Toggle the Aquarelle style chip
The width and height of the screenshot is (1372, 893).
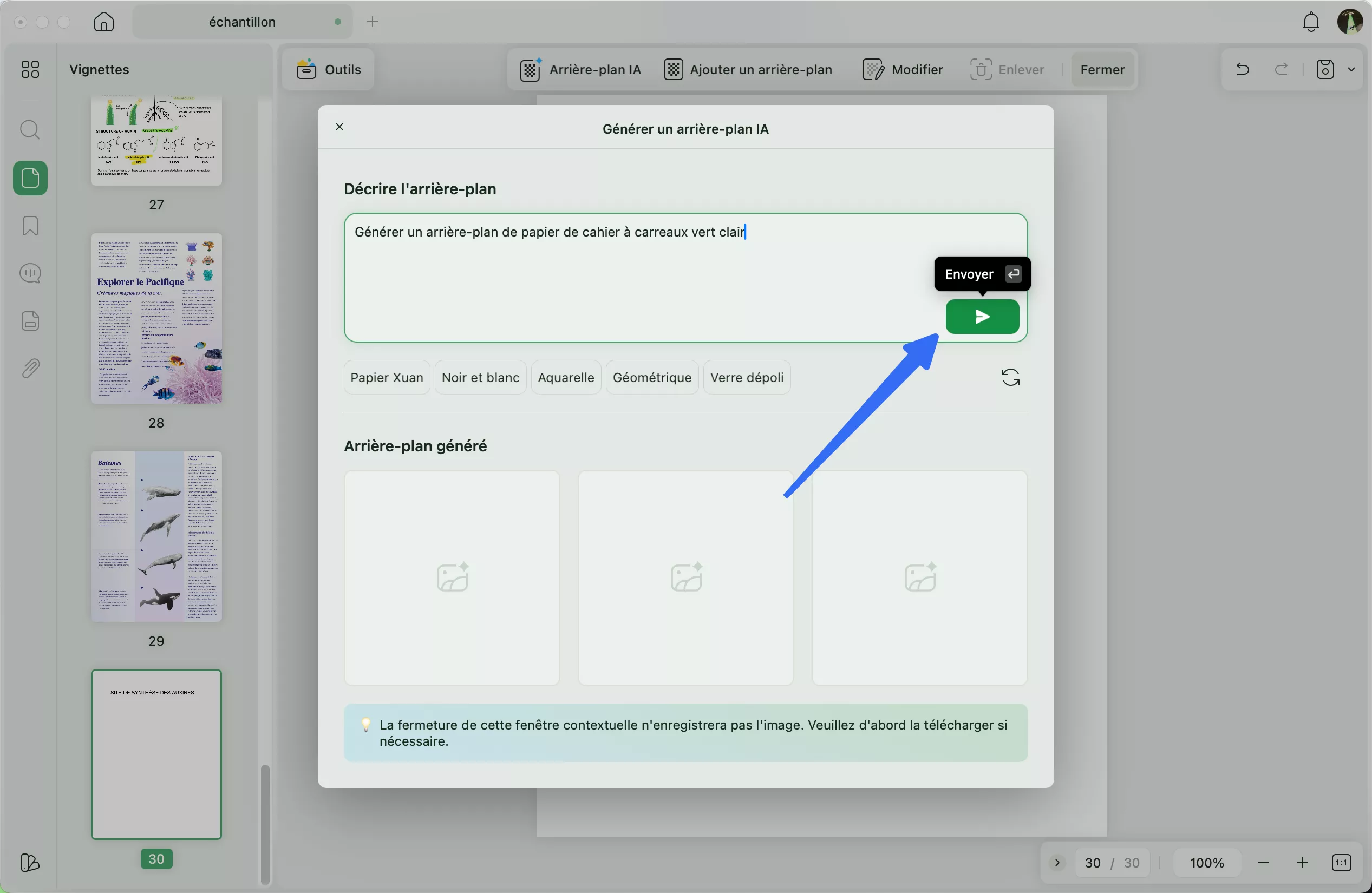point(565,377)
